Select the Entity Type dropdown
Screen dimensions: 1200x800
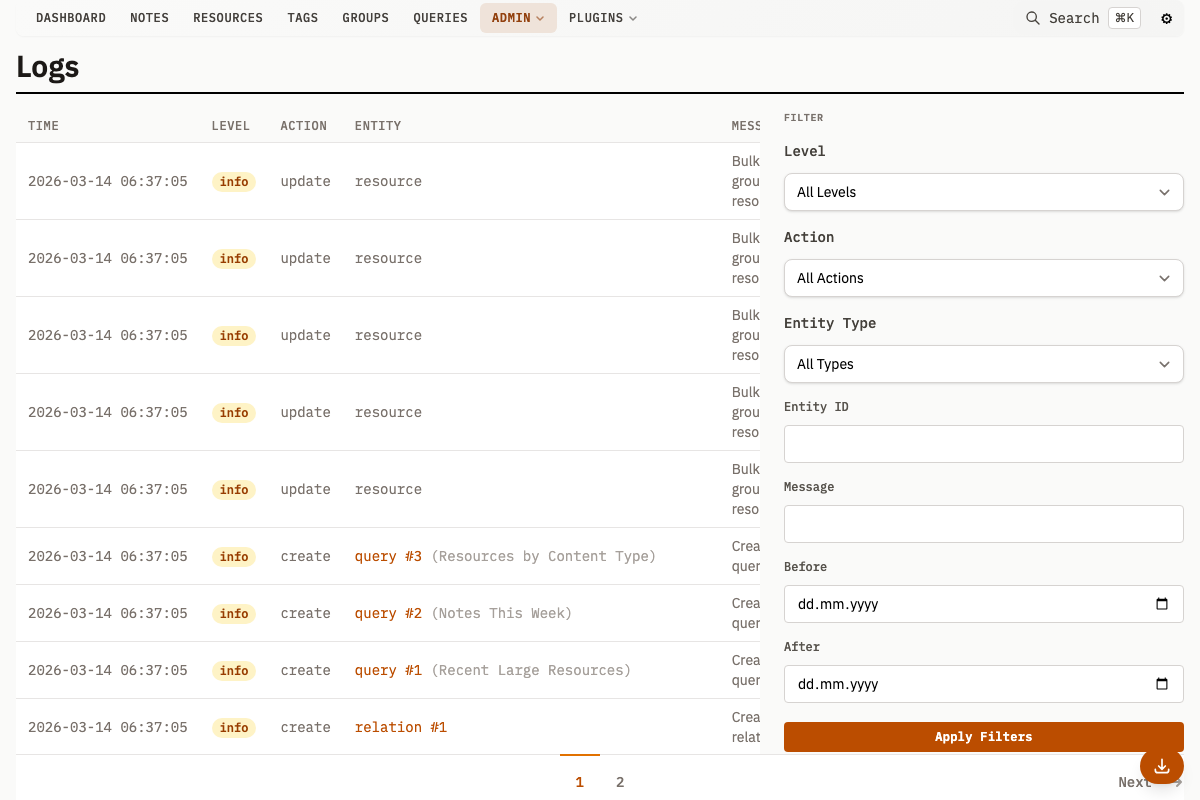(x=983, y=364)
